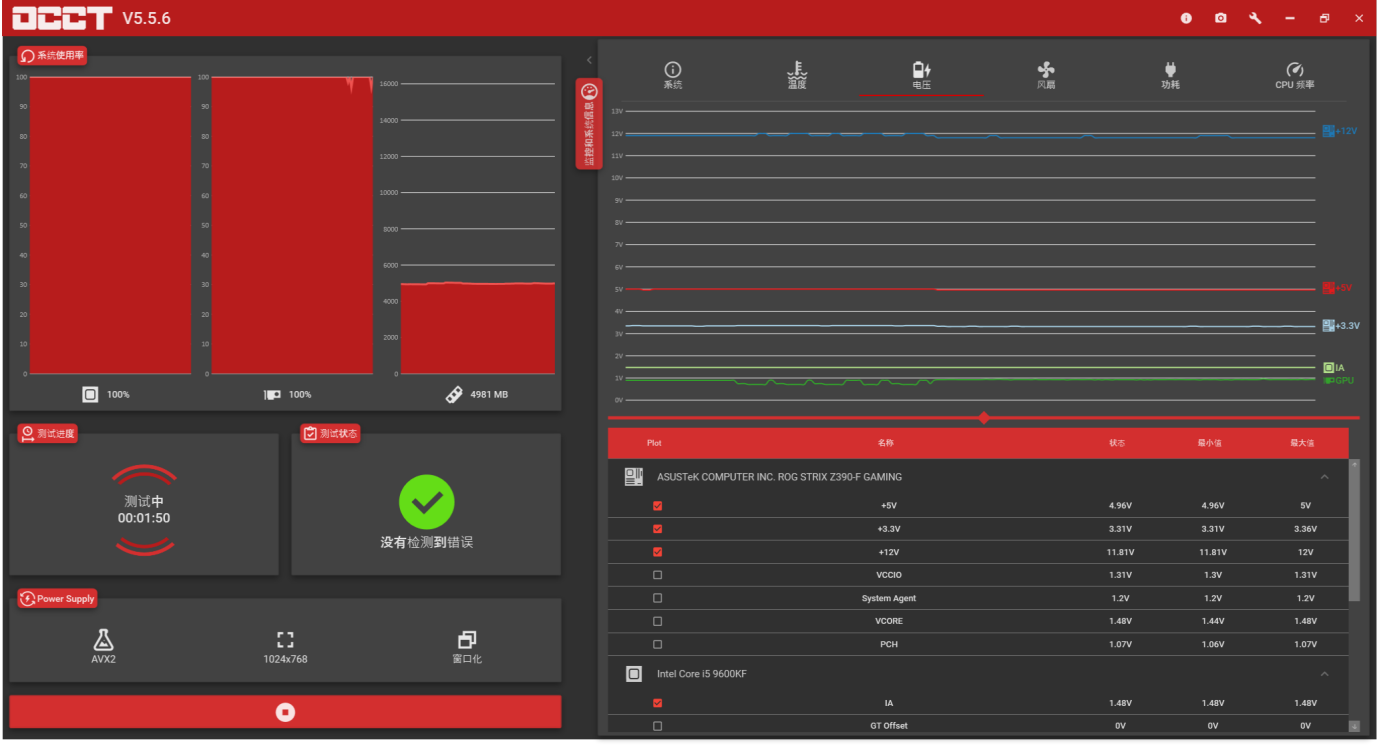Click the sensor table scrollbar down arrow

pyautogui.click(x=1354, y=726)
